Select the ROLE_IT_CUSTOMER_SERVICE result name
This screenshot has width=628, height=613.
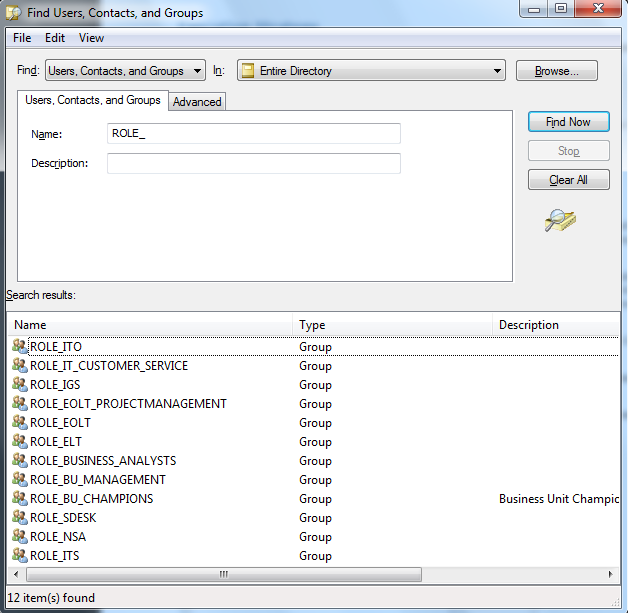[109, 366]
